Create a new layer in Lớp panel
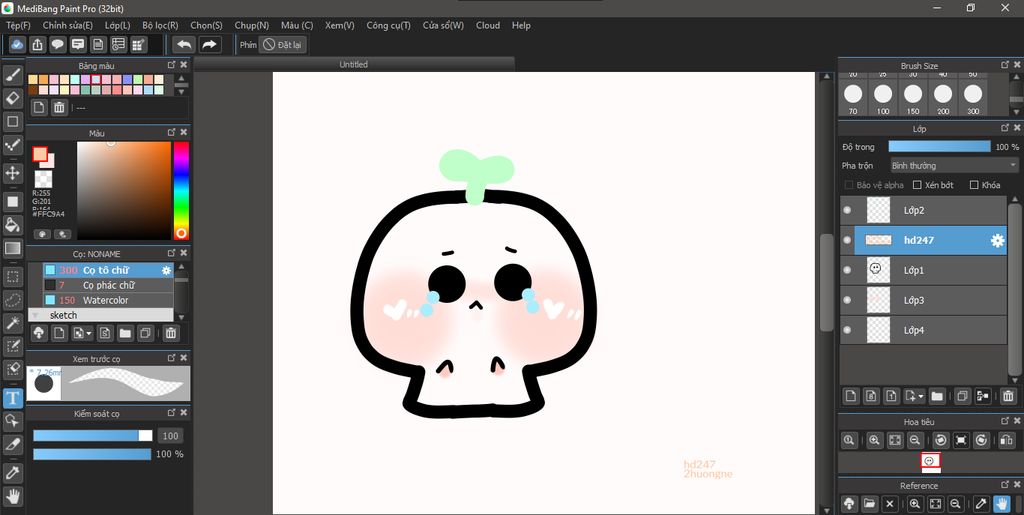The height and width of the screenshot is (515, 1024). click(851, 396)
